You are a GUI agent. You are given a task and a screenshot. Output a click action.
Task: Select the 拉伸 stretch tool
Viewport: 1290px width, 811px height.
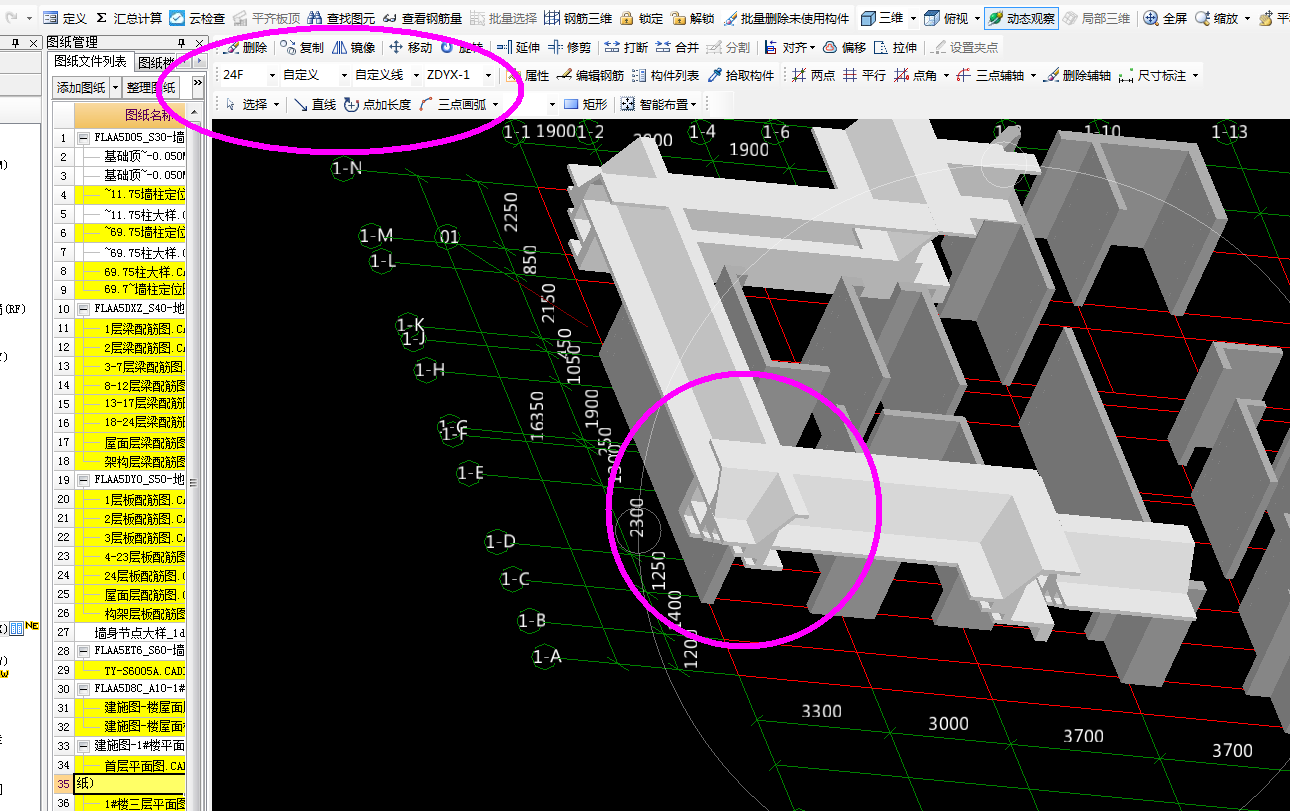pos(895,47)
